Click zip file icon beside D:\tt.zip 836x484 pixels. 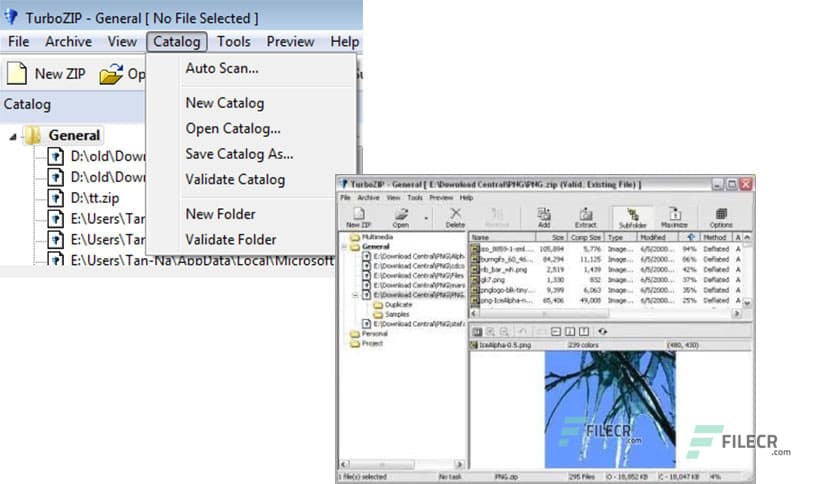click(x=55, y=198)
